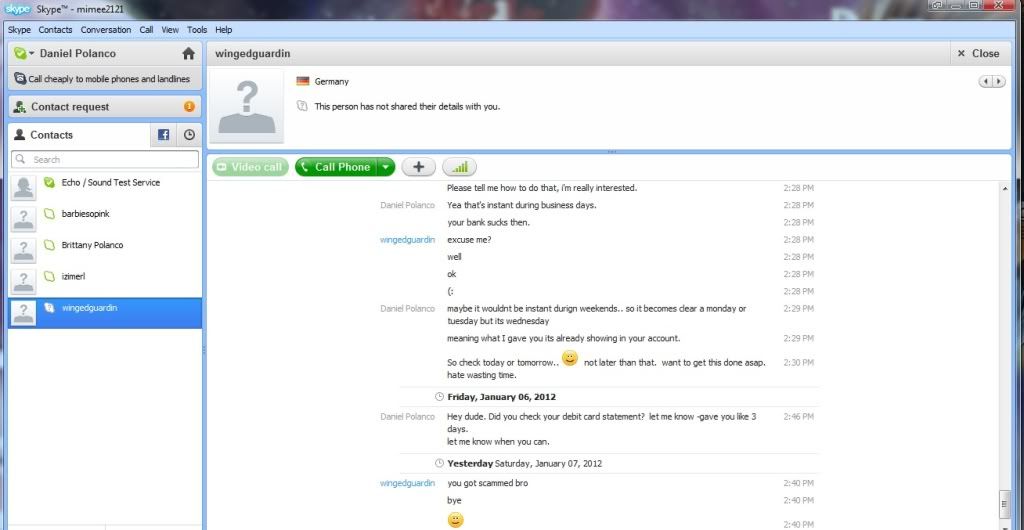Click the wingedguardin sender name by 'you got scammed bro'
Viewport: 1024px width, 530px height.
click(x=408, y=483)
